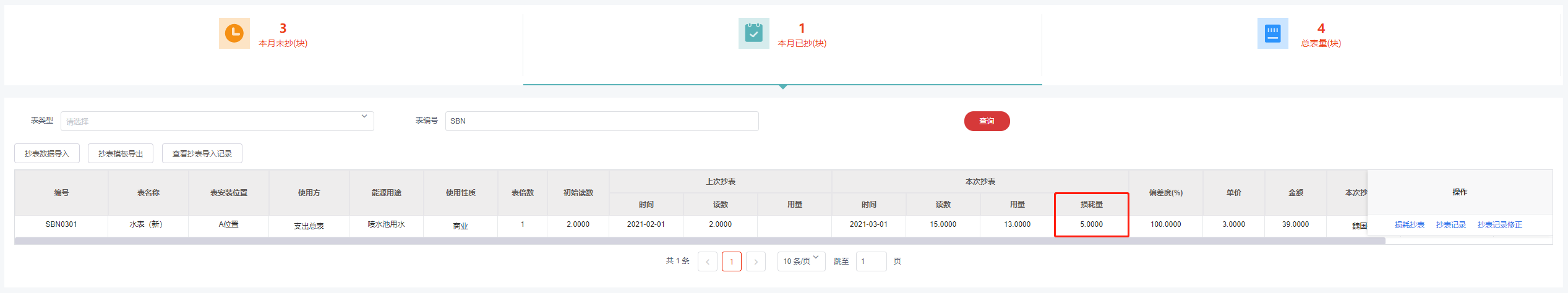Click the blue total-meters icon
This screenshot has width=1568, height=293.
1272,33
